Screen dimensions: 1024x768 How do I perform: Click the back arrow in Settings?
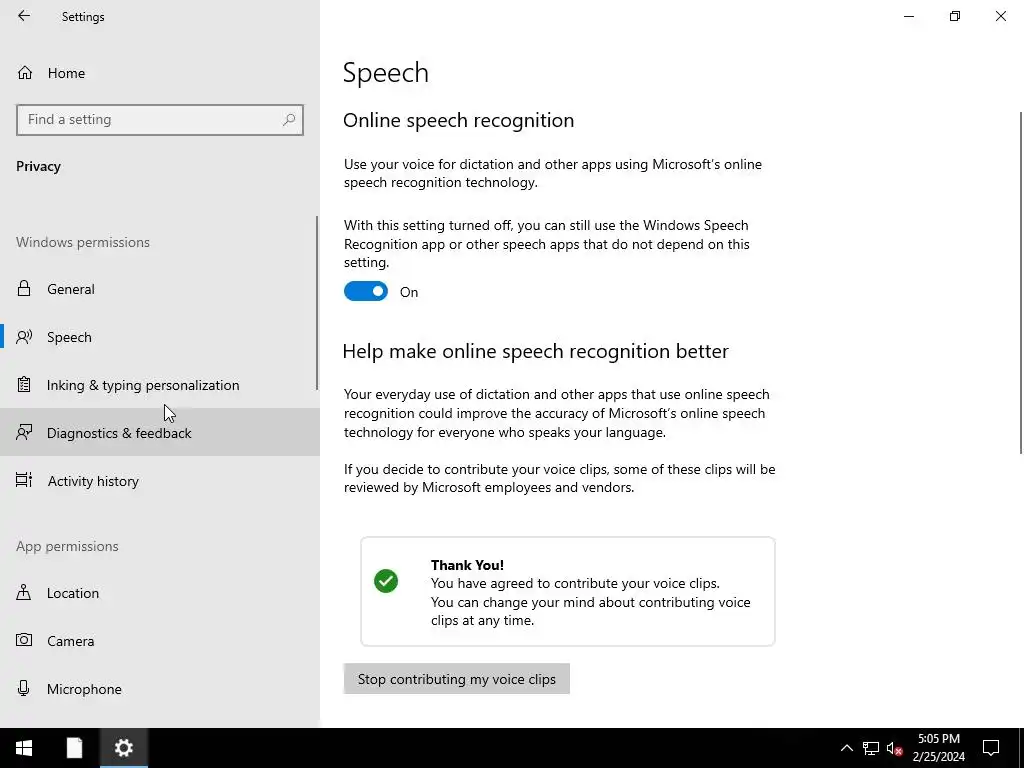(x=24, y=16)
